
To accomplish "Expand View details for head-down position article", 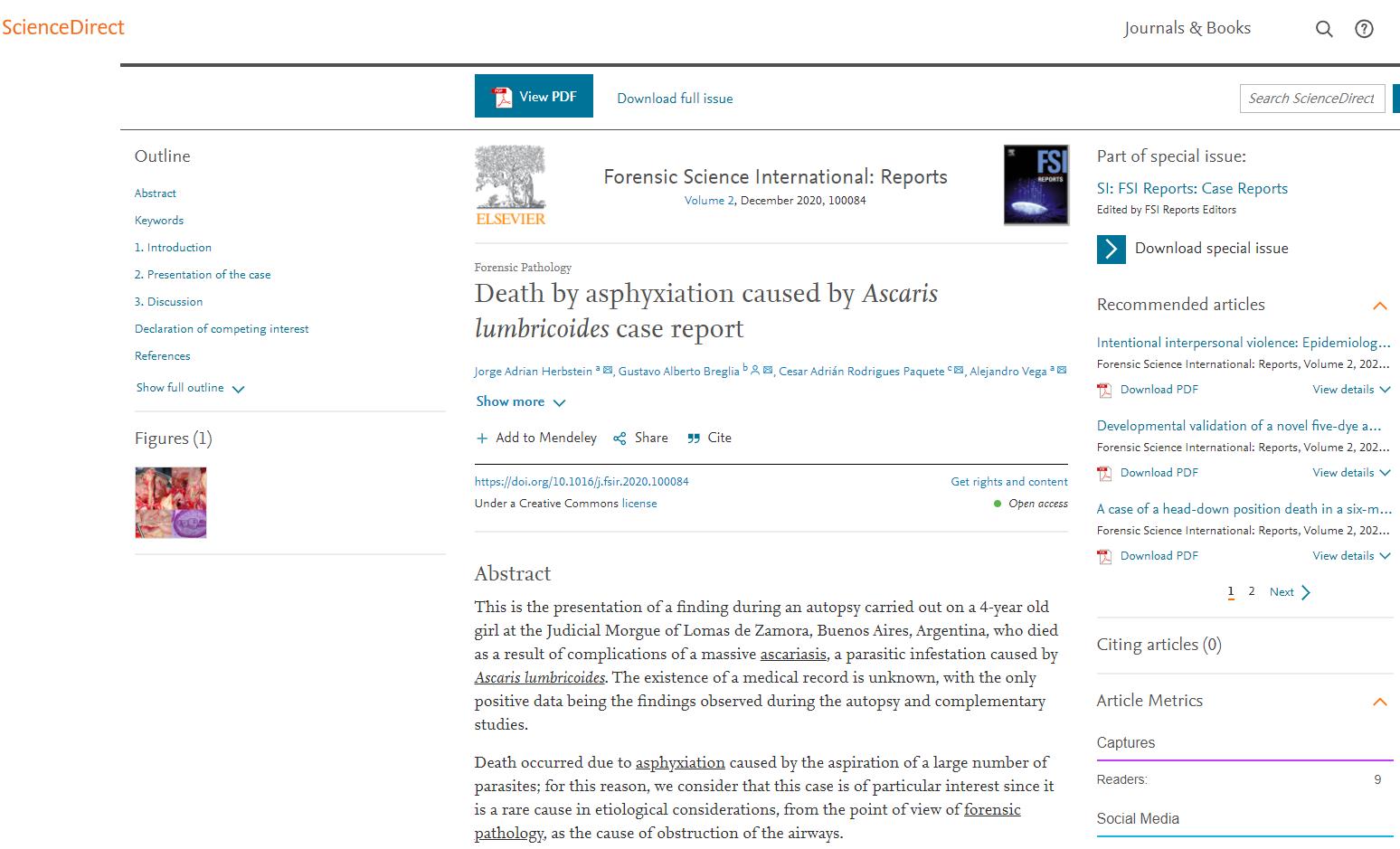I will (x=1351, y=556).
